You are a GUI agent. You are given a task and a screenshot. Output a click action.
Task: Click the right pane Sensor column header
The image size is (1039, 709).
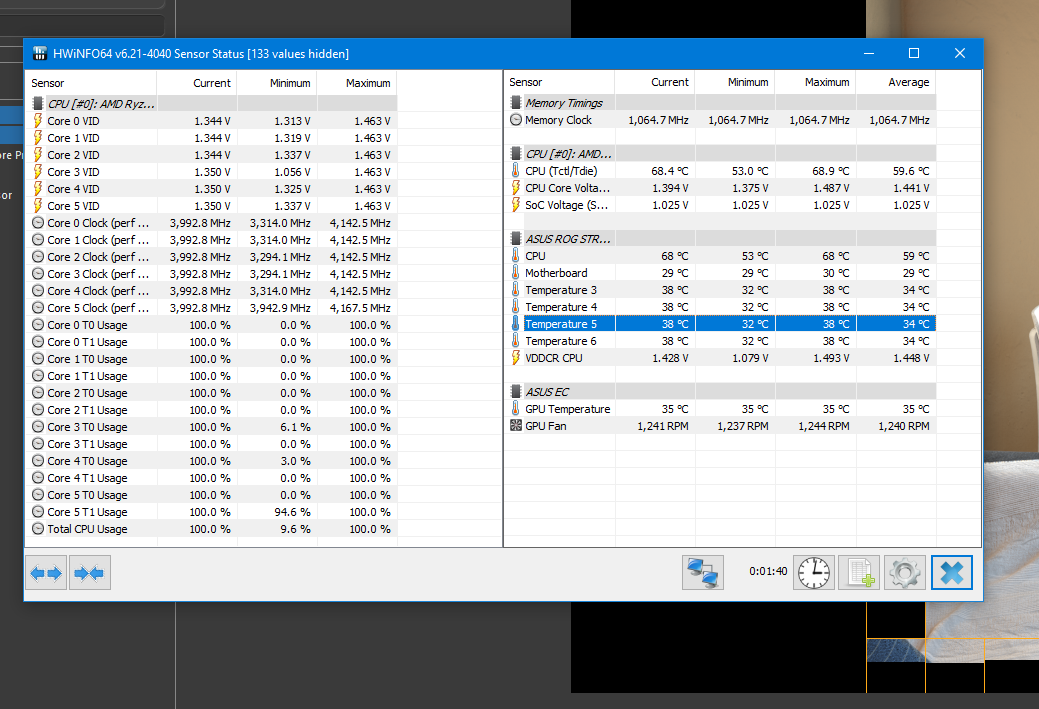tap(560, 82)
